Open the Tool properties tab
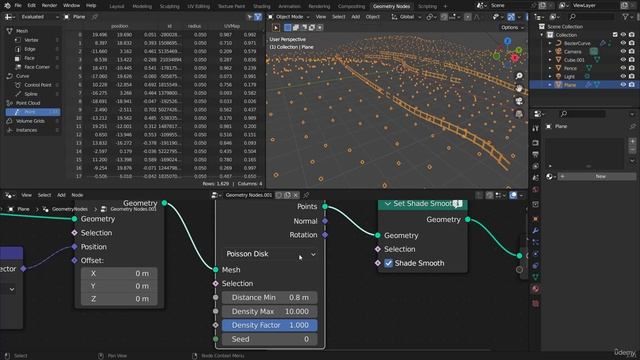This screenshot has height=360, width=640. [x=535, y=129]
